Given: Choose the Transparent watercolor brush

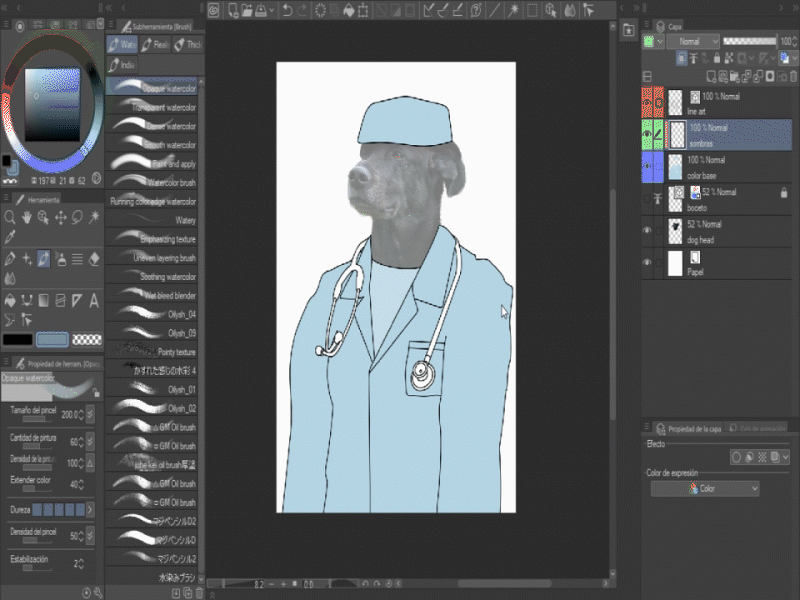Looking at the screenshot, I should click(x=152, y=107).
